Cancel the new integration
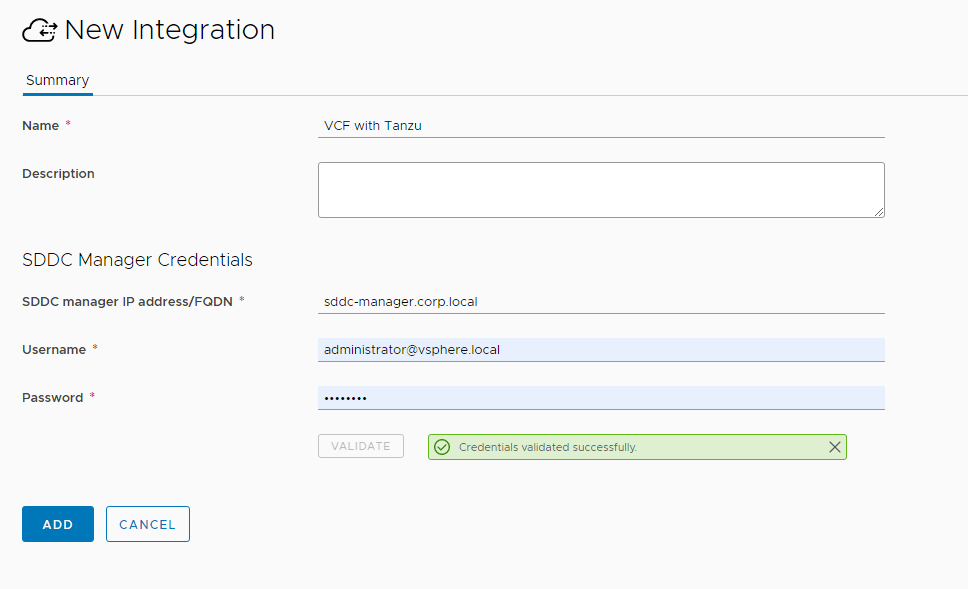The width and height of the screenshot is (968, 589). 148,524
